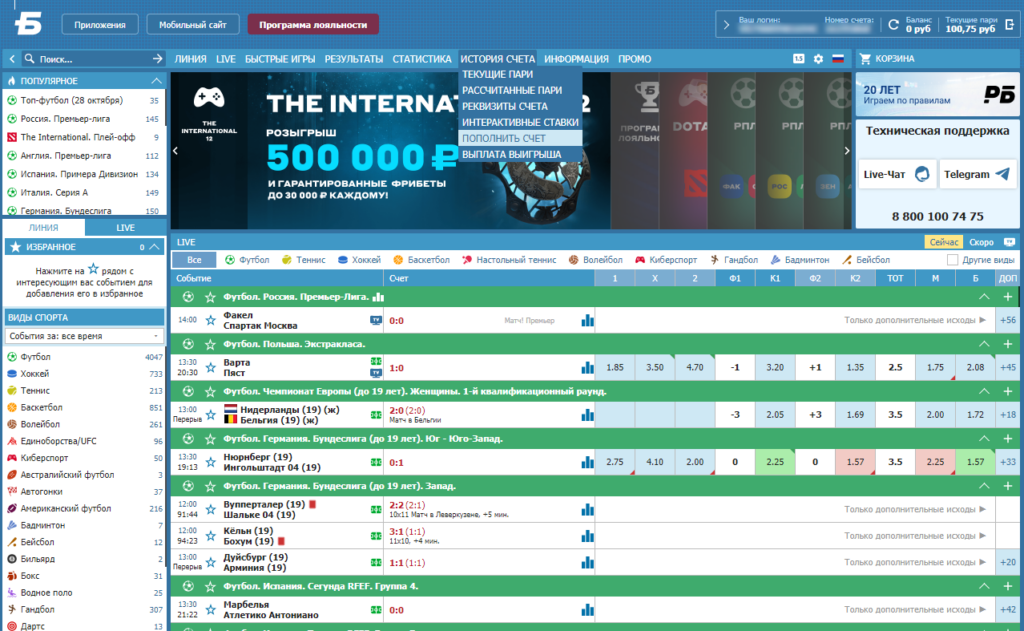The width and height of the screenshot is (1024, 631).
Task: Submit search with the arrow icon
Action: (157, 59)
